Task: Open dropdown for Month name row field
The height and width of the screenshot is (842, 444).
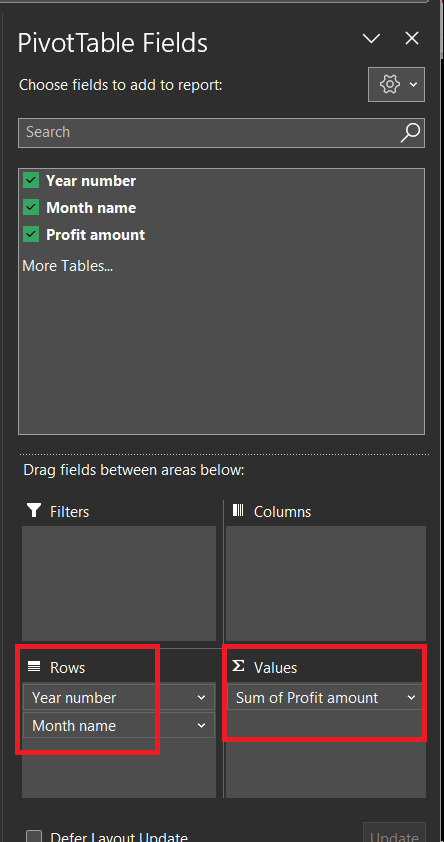Action: coord(201,725)
